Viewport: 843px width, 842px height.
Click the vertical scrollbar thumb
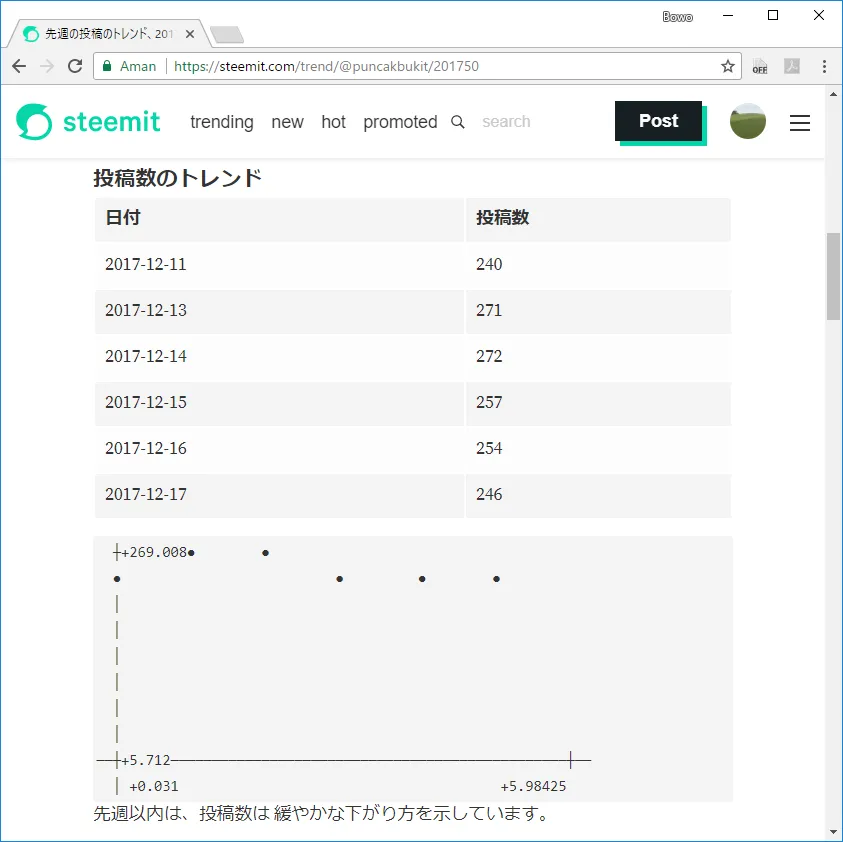833,276
